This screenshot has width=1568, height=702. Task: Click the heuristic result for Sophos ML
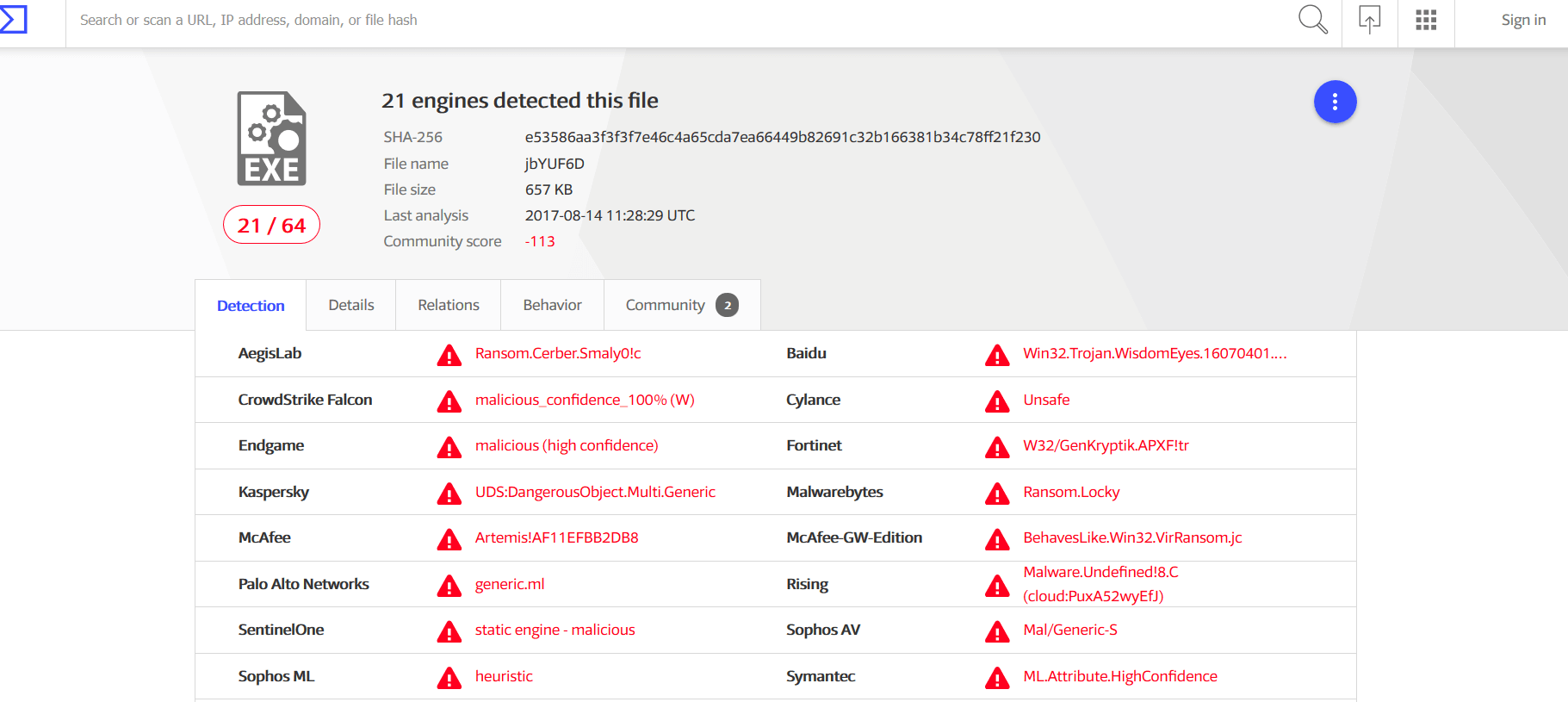[504, 676]
